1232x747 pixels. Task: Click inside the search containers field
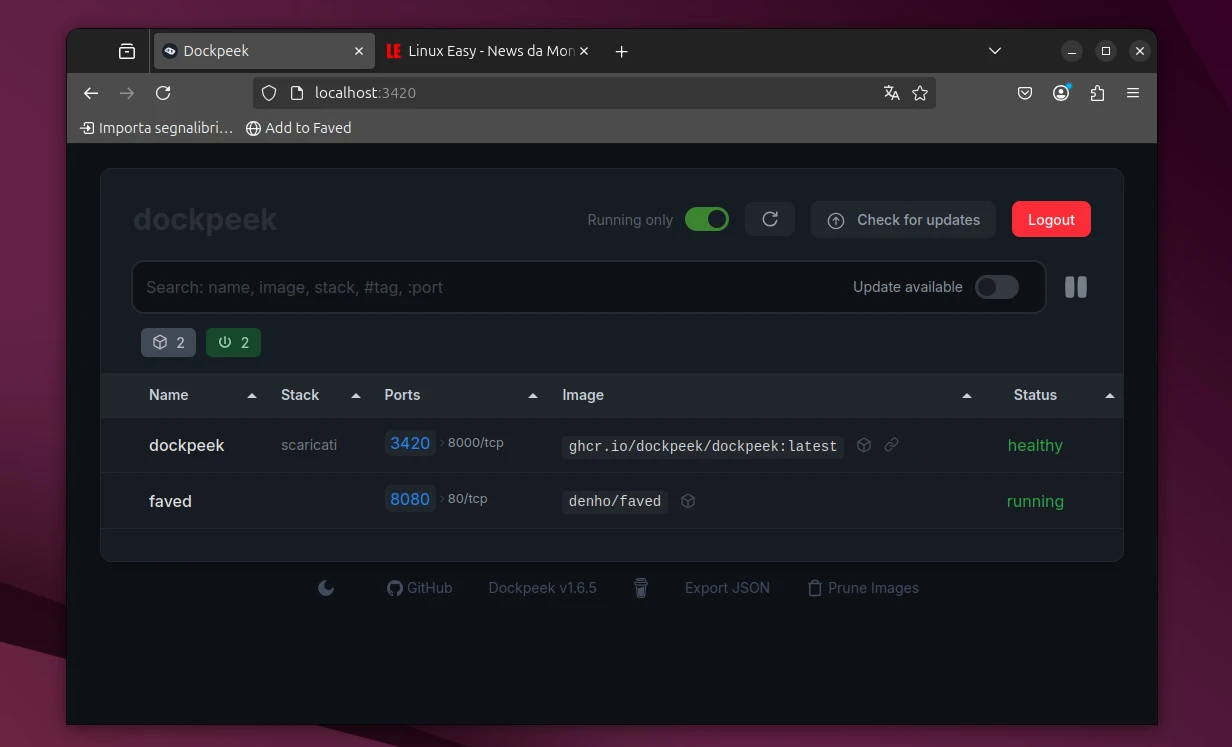click(400, 287)
